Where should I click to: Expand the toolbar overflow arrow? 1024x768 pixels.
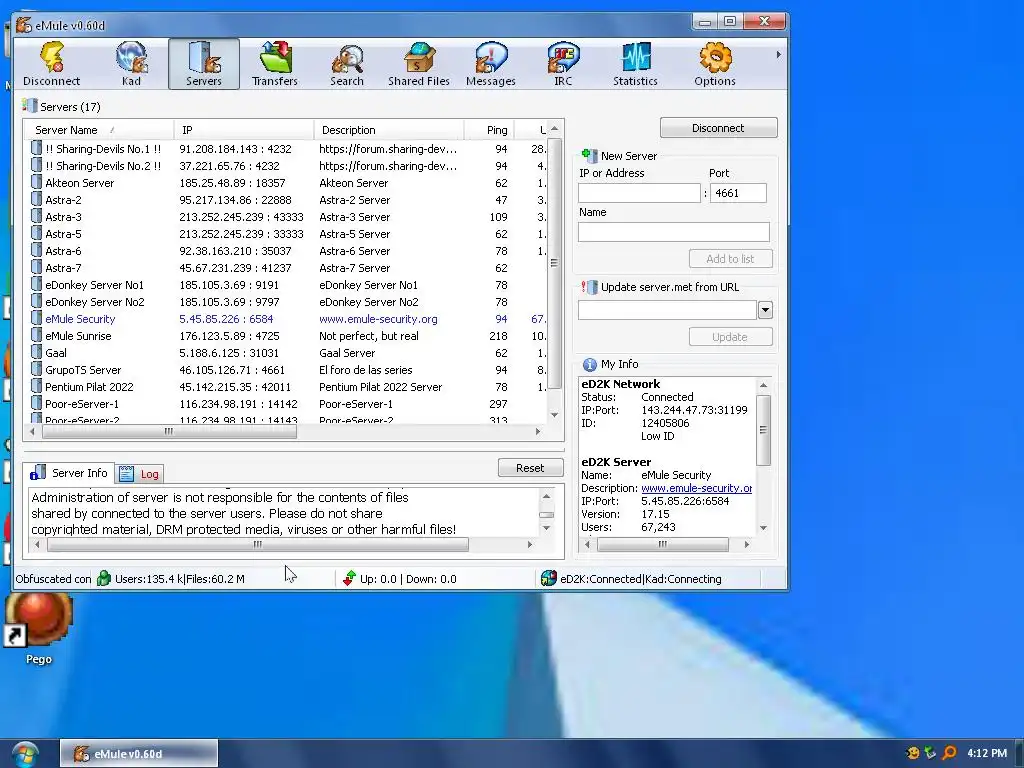778,55
